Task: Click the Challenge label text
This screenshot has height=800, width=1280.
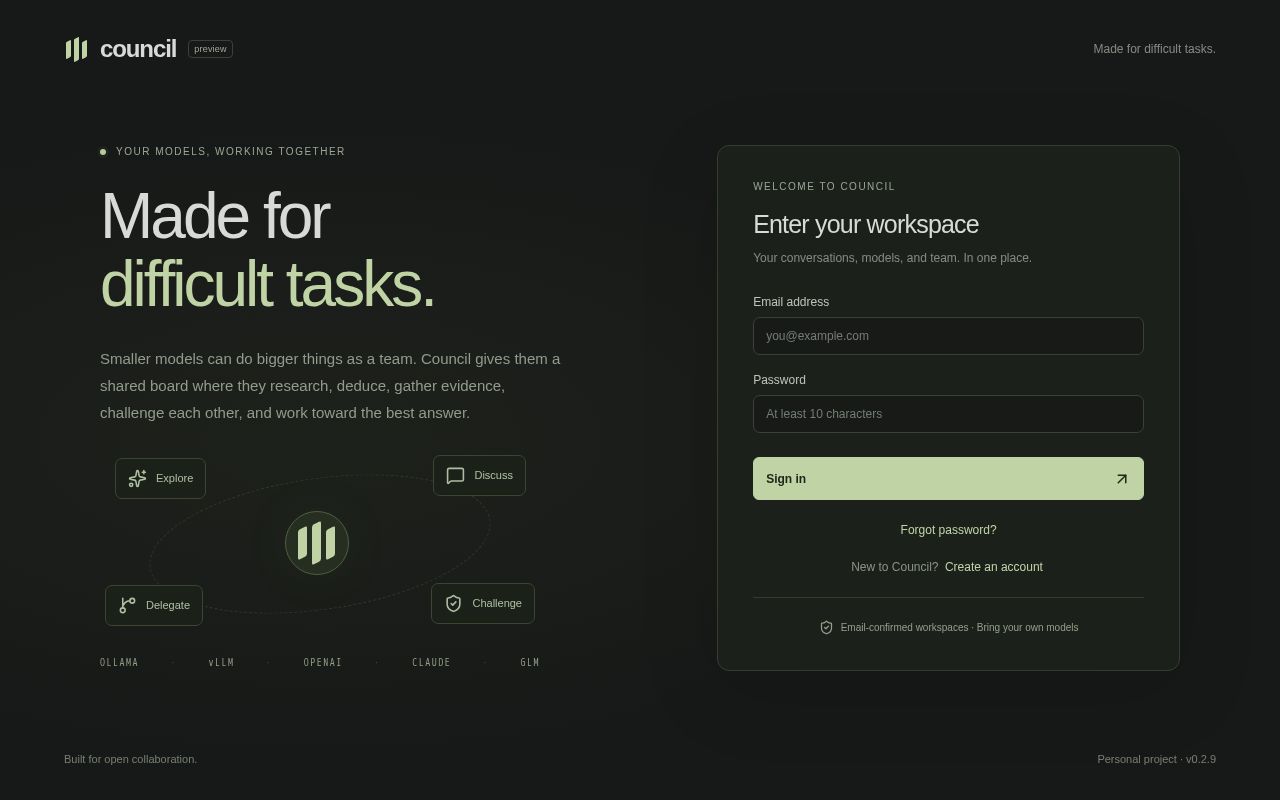Action: point(497,603)
